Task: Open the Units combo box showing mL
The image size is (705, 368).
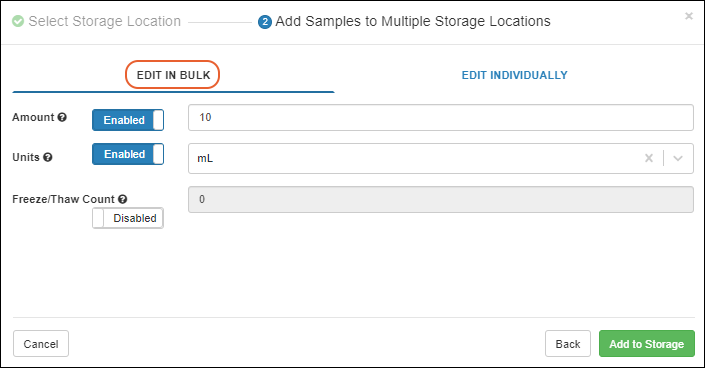Action: point(441,158)
